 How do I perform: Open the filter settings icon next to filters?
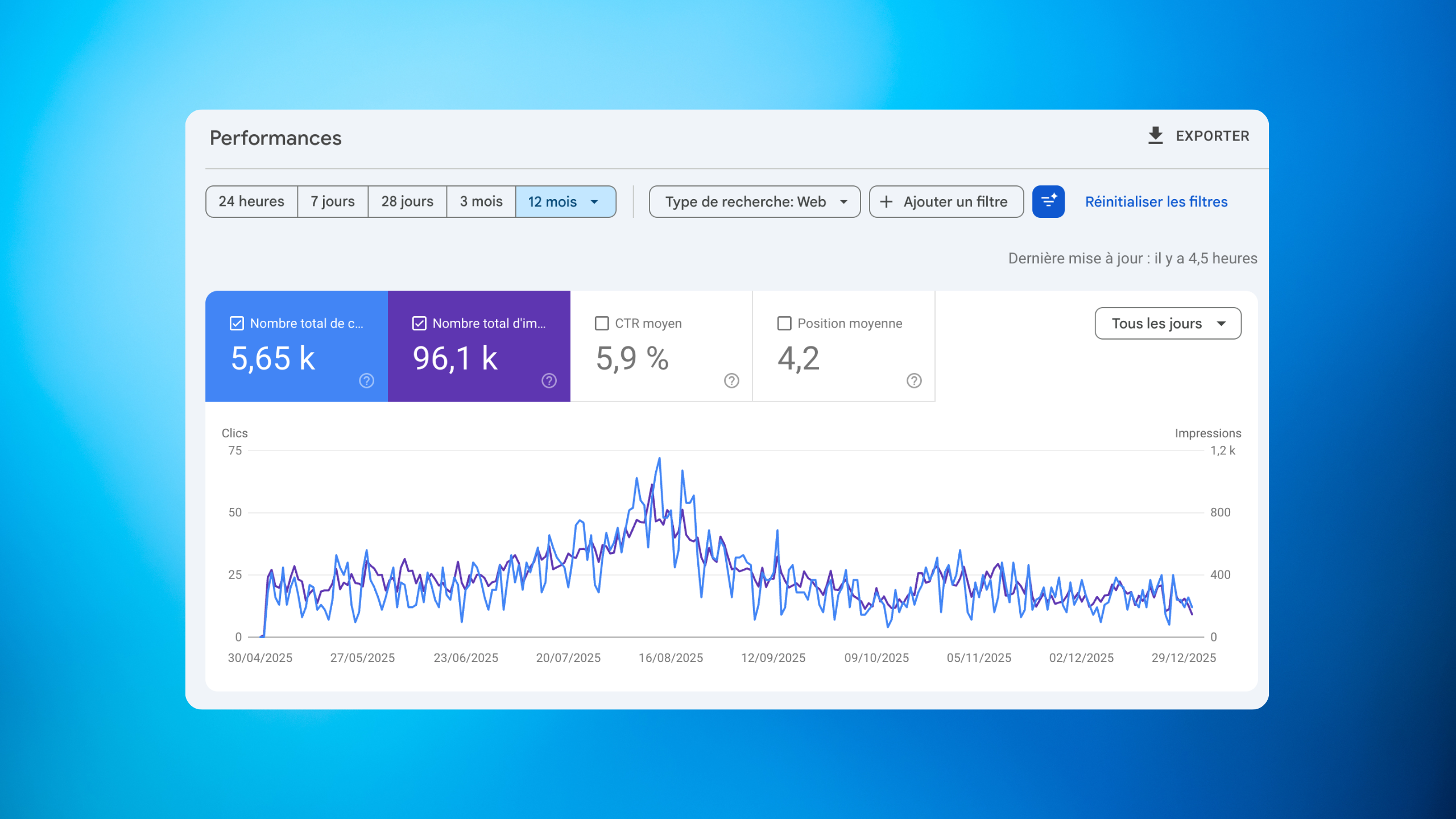(1048, 201)
